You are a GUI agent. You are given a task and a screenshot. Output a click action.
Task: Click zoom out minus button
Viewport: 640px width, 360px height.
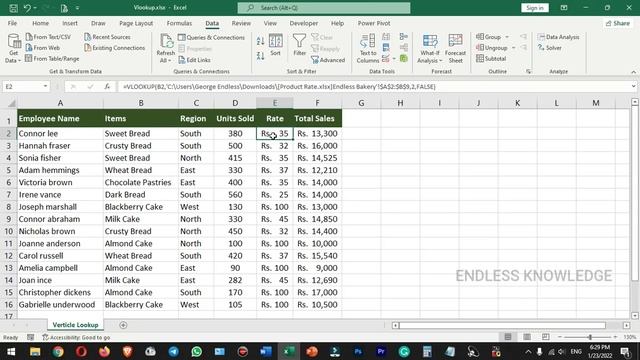(x=560, y=337)
